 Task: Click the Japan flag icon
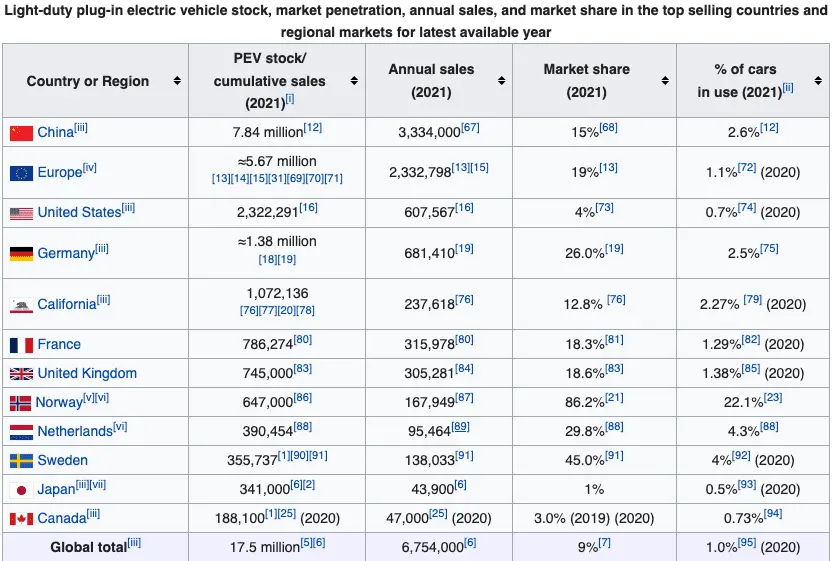[21, 490]
